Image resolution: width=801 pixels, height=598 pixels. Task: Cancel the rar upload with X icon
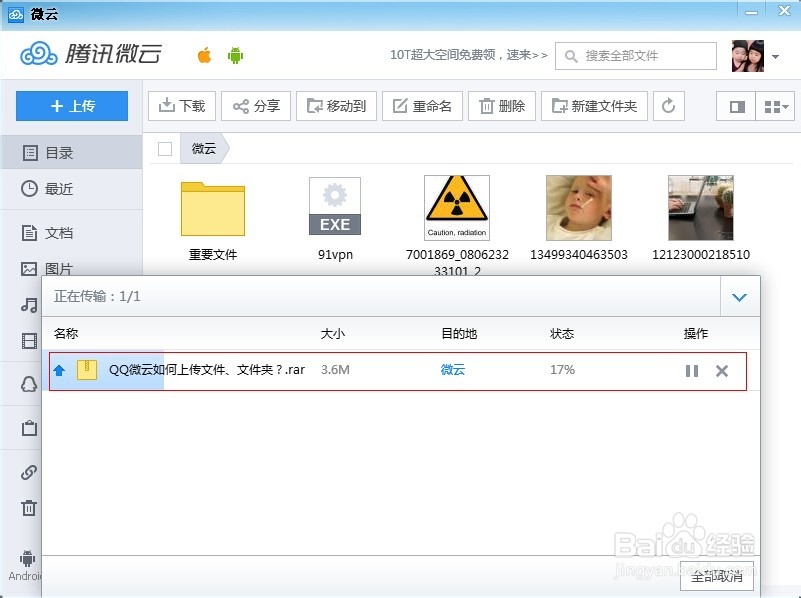click(722, 371)
